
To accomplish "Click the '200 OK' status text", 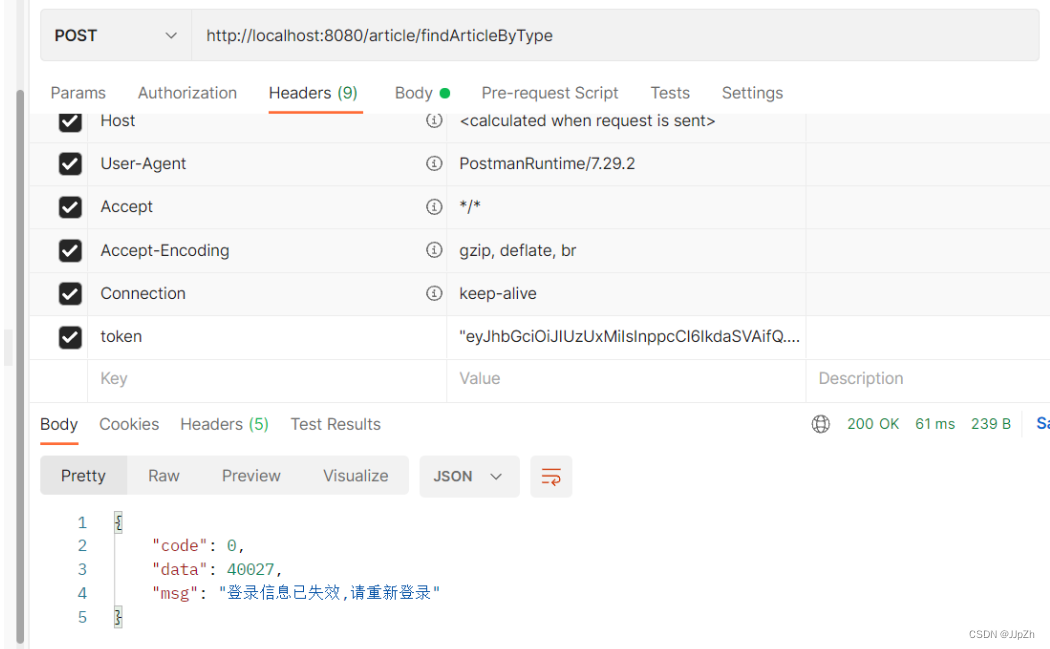I will [873, 424].
